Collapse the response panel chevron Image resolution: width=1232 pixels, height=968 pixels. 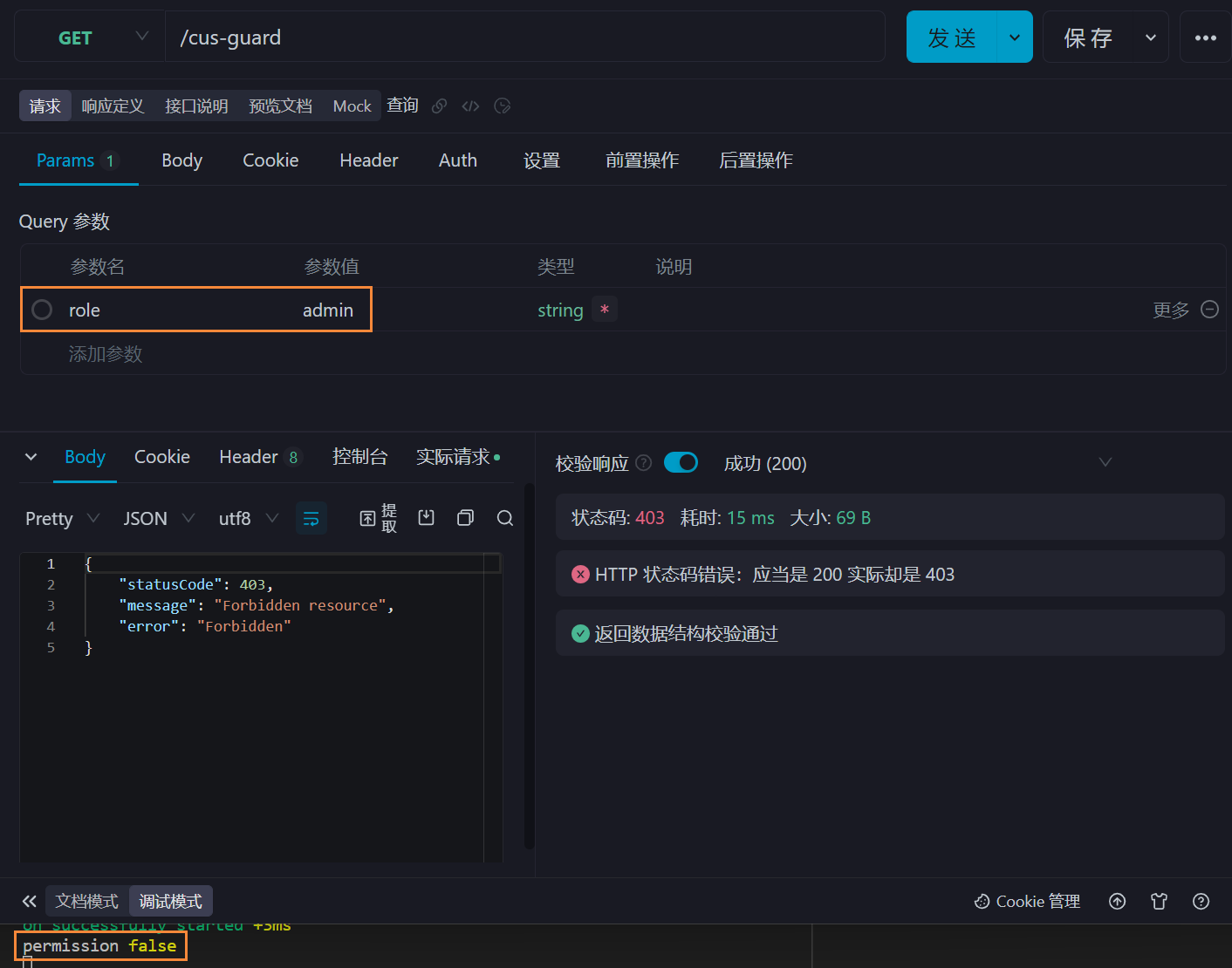(x=31, y=457)
